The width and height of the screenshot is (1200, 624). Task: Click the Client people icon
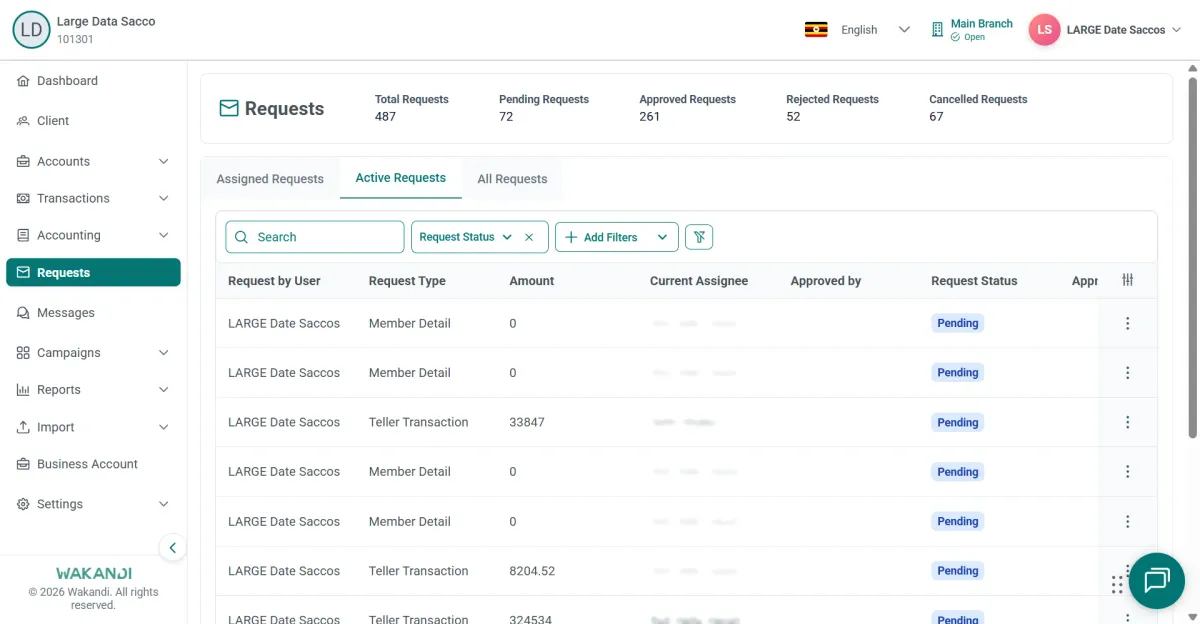[x=23, y=121]
